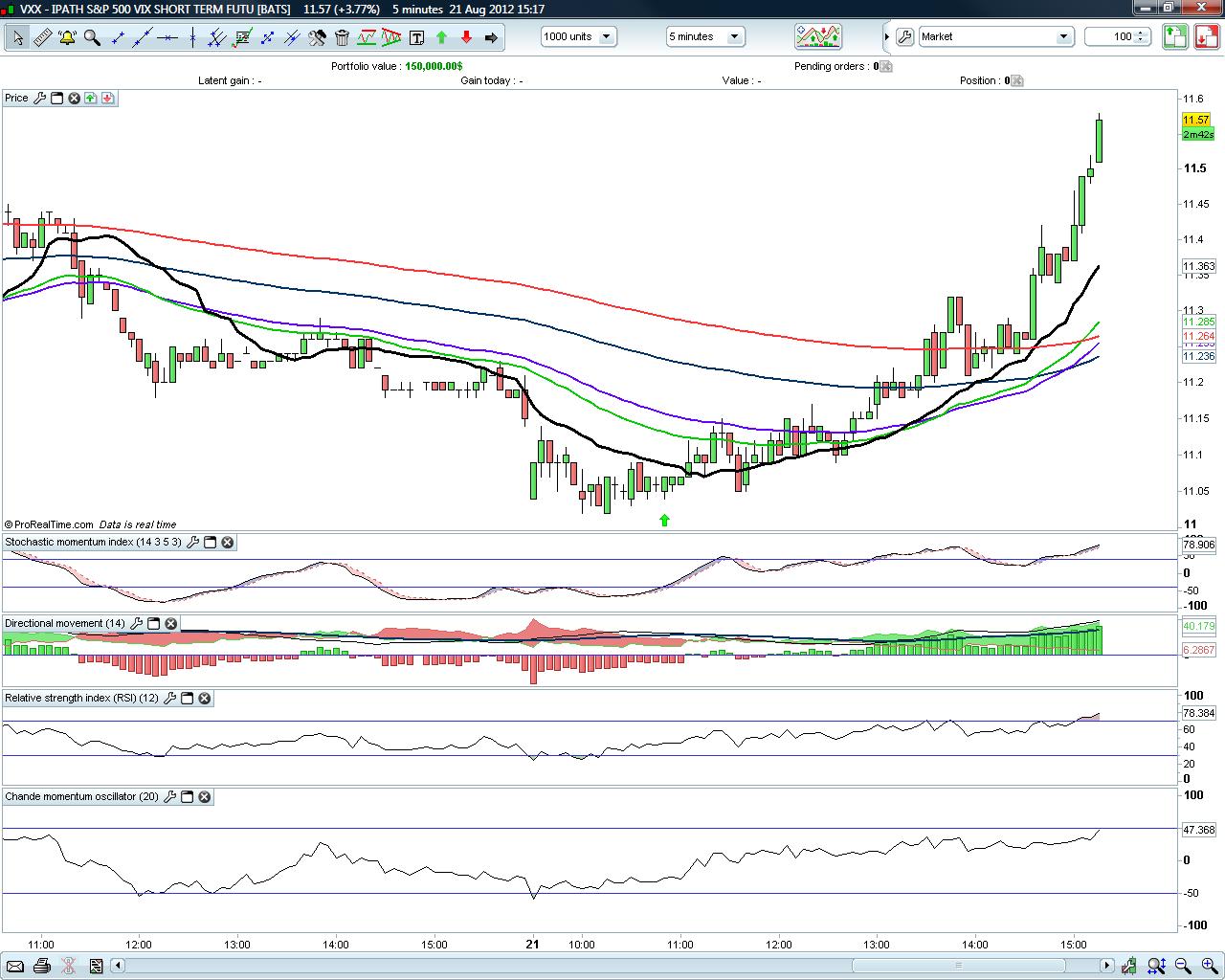This screenshot has width=1225, height=980.
Task: Click the magnifier with blue arrows zoom icon
Action: (1156, 966)
